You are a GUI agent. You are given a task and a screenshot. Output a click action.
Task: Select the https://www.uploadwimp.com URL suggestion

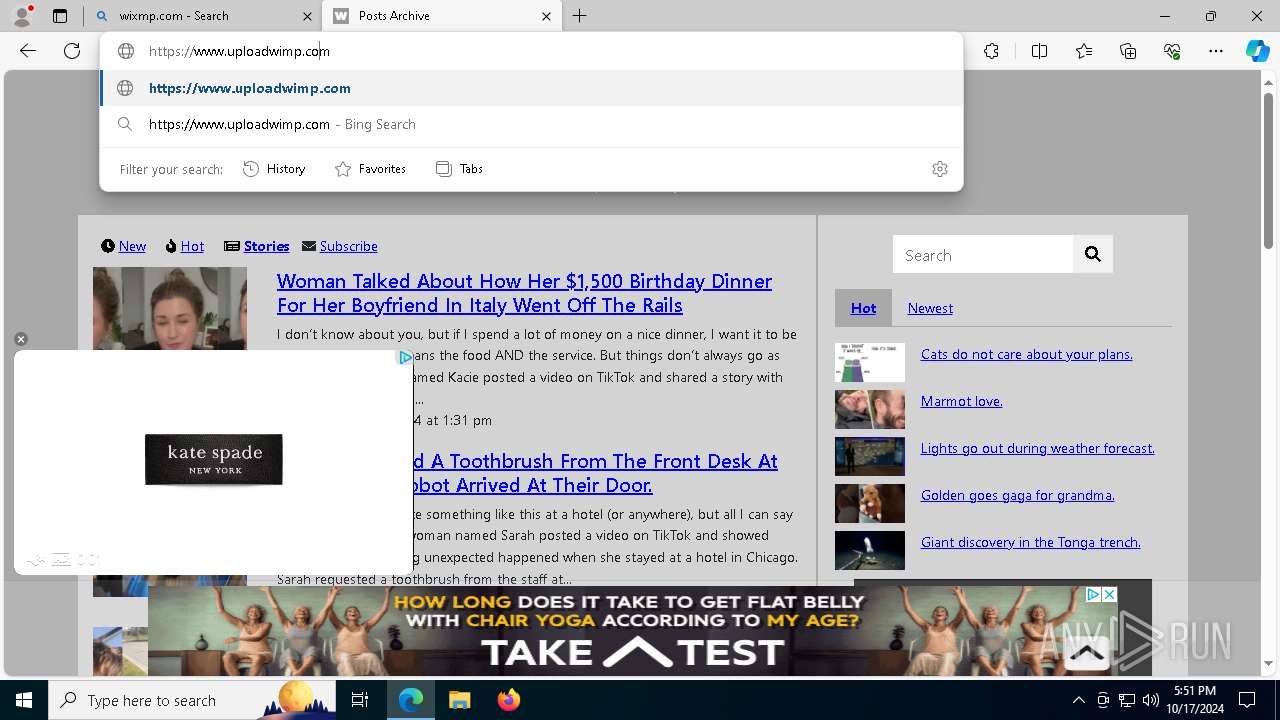[531, 88]
